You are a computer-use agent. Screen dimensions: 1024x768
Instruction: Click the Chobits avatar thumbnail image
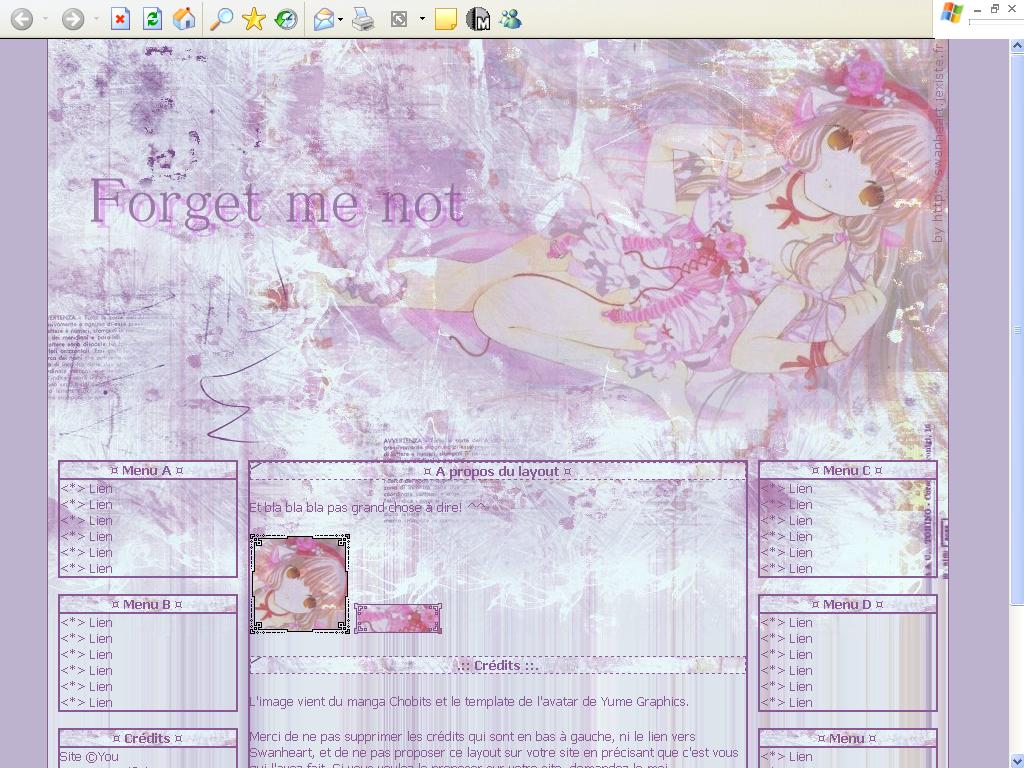(x=300, y=584)
